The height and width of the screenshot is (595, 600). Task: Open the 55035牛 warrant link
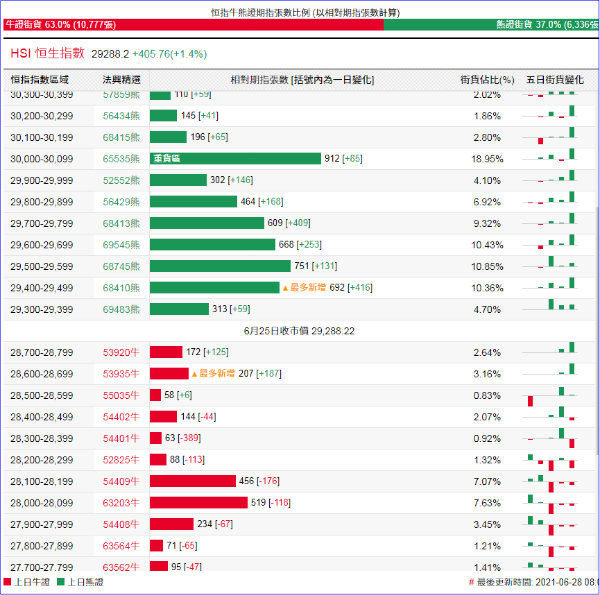coord(121,395)
